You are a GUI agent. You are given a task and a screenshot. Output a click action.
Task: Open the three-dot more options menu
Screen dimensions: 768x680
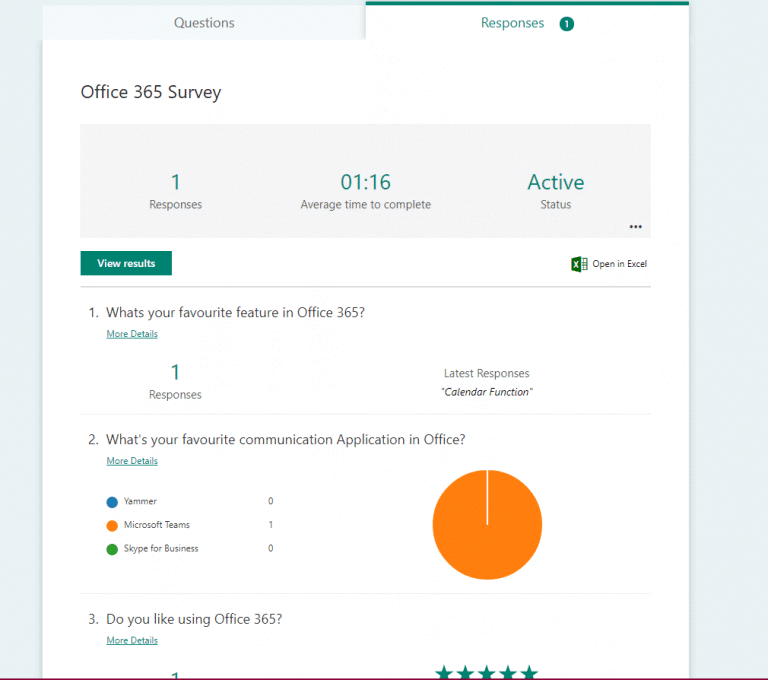coord(636,226)
